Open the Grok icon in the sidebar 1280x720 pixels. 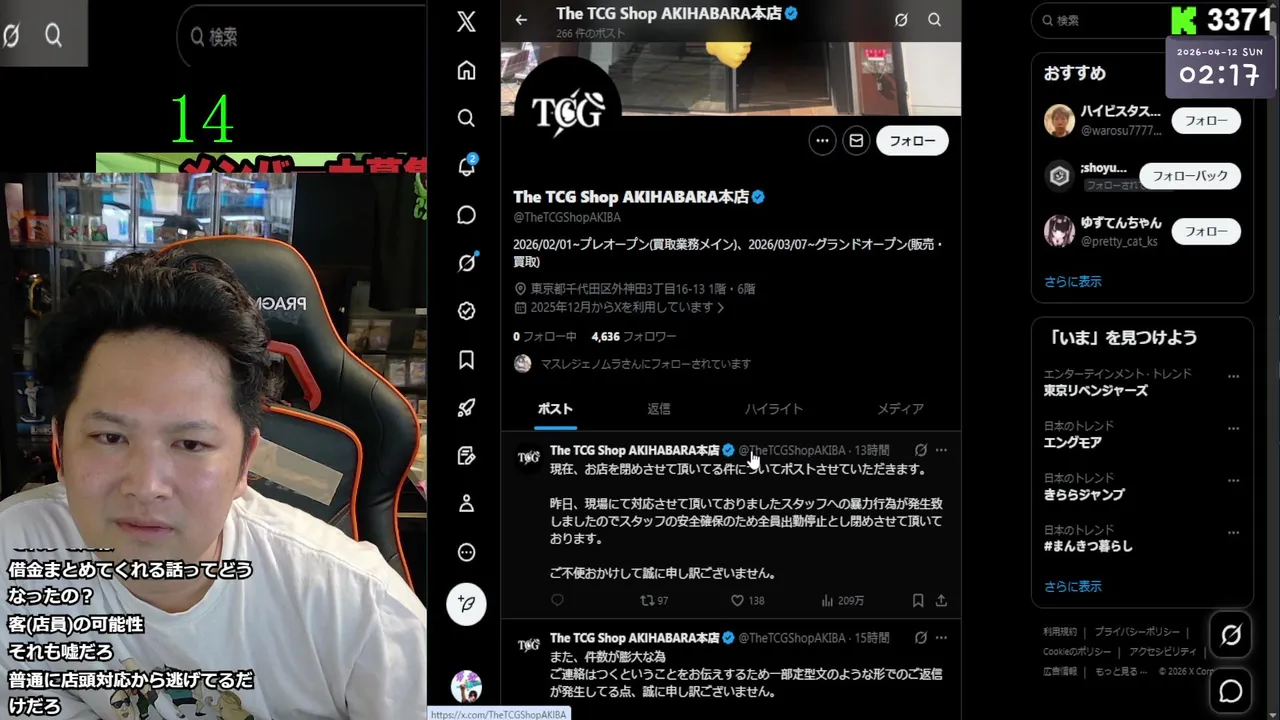coord(466,263)
